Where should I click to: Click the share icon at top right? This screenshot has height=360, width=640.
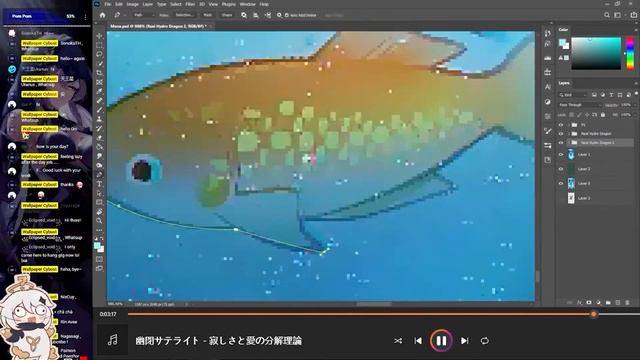[x=633, y=15]
